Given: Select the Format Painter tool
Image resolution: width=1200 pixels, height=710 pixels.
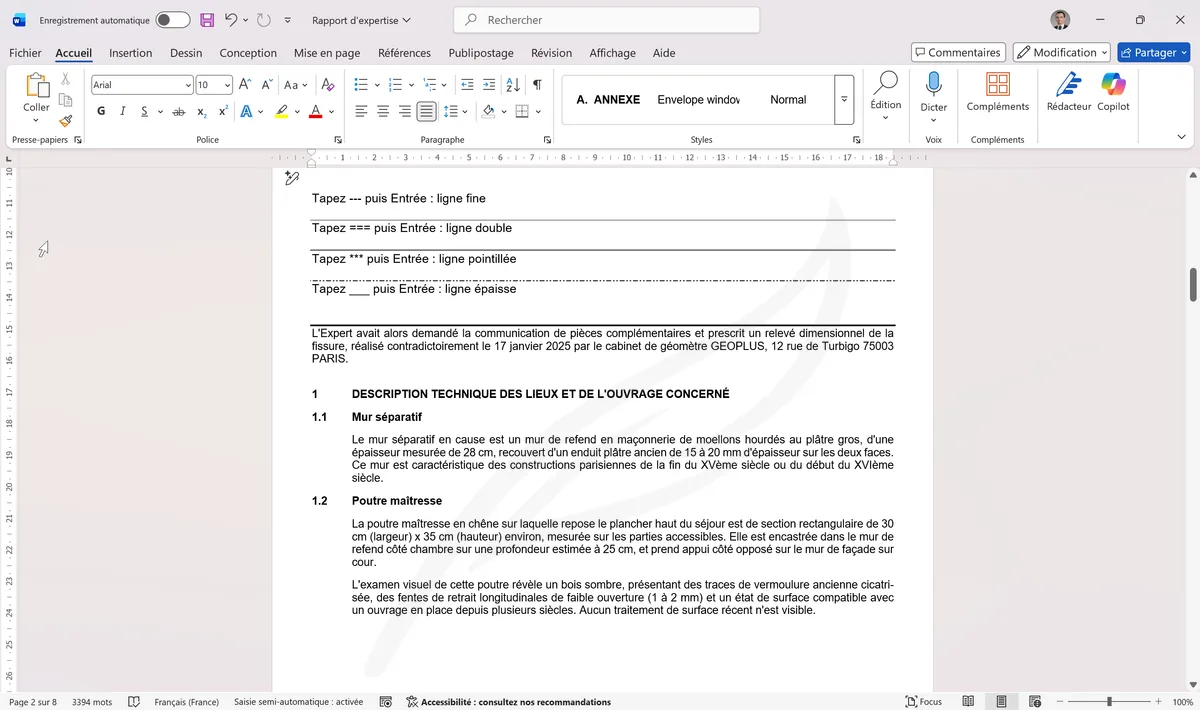Looking at the screenshot, I should (x=65, y=122).
